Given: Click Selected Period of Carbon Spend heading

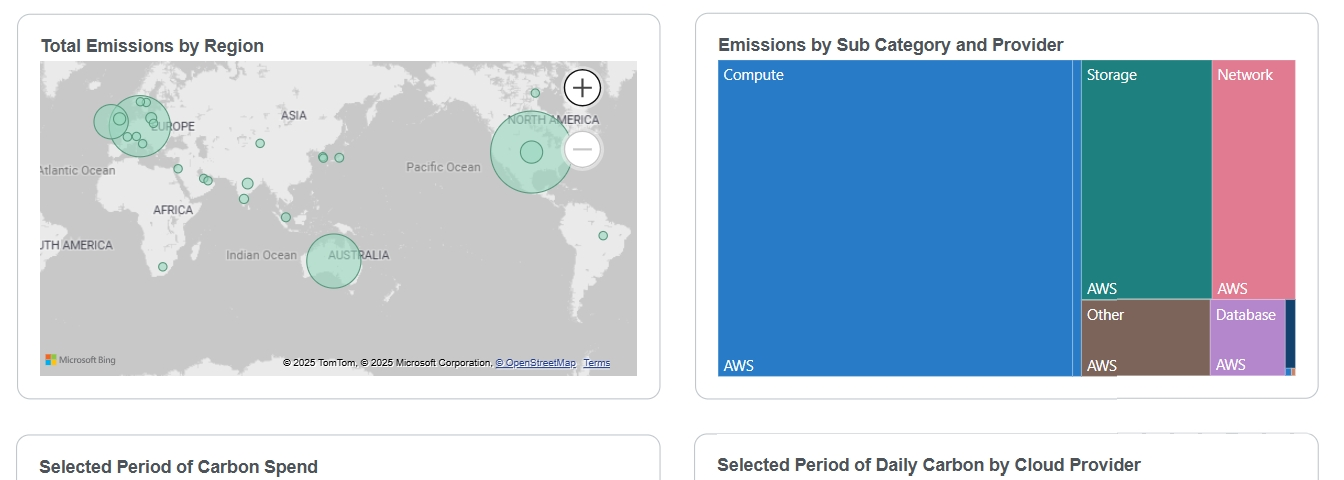Looking at the screenshot, I should 178,467.
